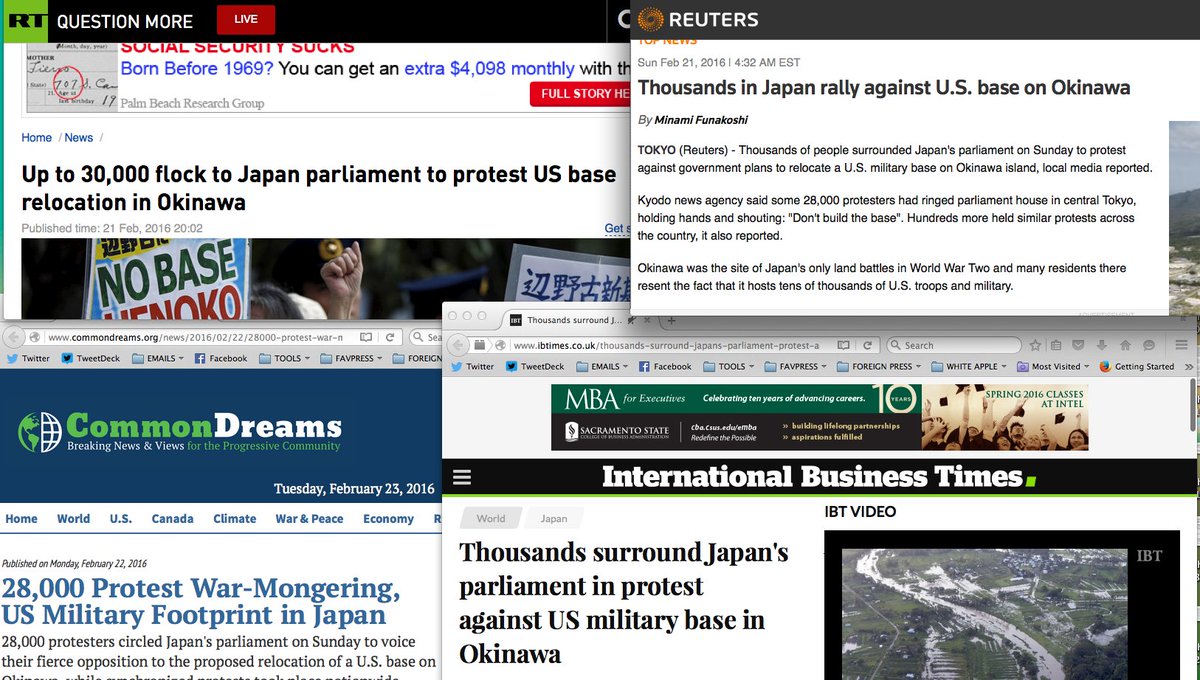Screen dimensions: 1200x680
Task: Open TweetDeck bookmark in the CommonDreams window
Action: (91, 358)
